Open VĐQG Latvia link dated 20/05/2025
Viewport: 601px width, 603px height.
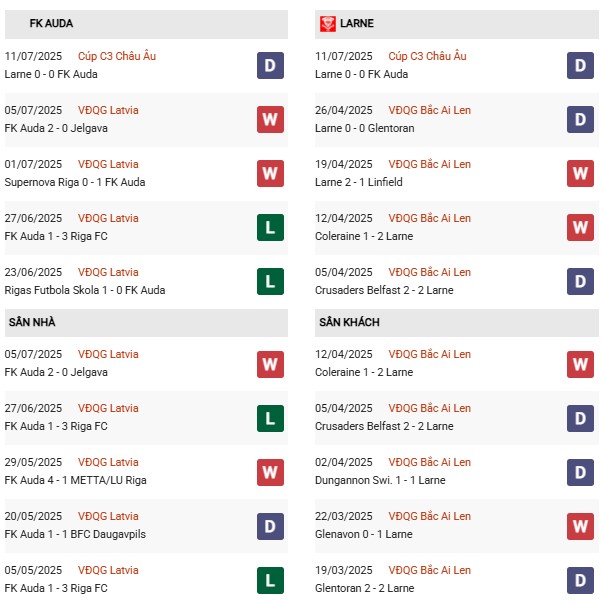point(108,516)
